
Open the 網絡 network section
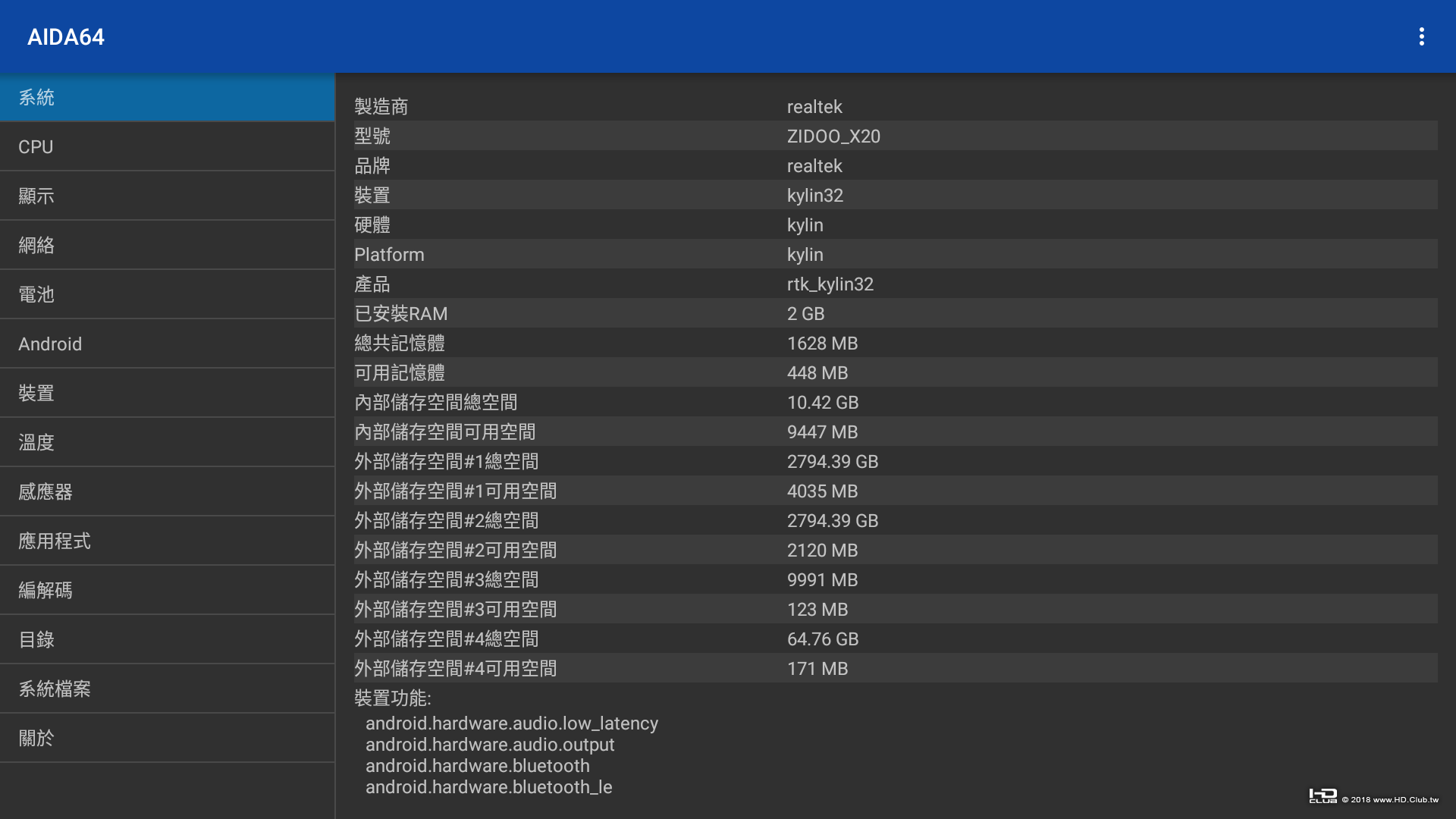[x=167, y=246]
